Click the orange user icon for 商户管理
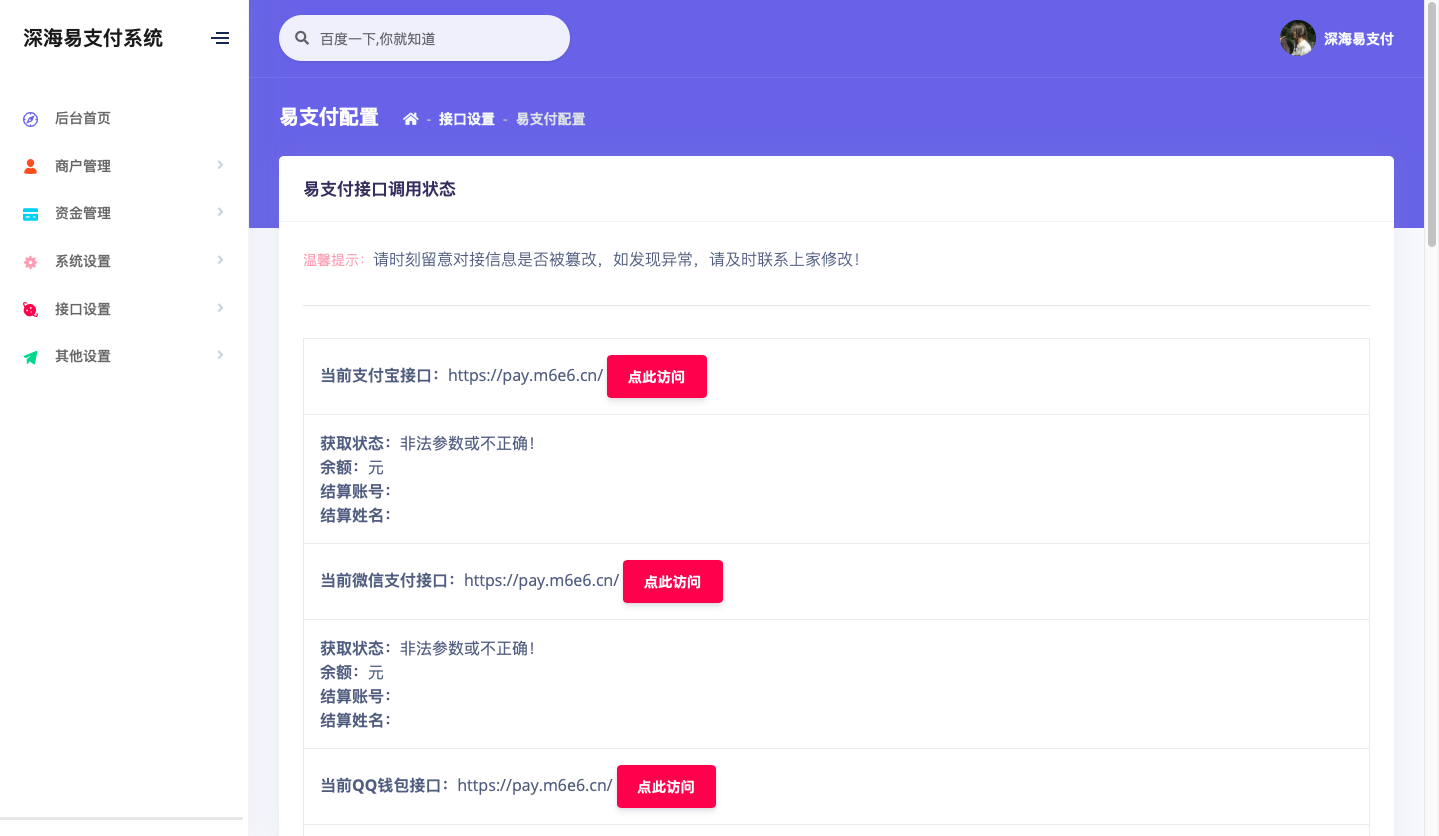Image resolution: width=1439 pixels, height=836 pixels. 30,166
